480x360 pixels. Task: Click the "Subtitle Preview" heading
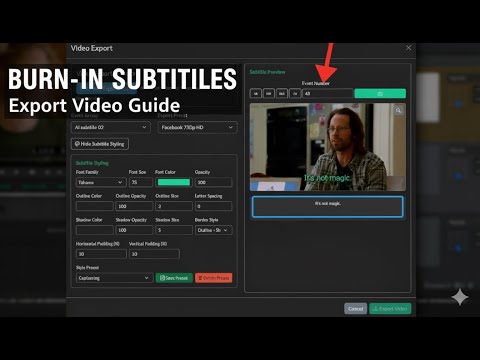[268, 72]
